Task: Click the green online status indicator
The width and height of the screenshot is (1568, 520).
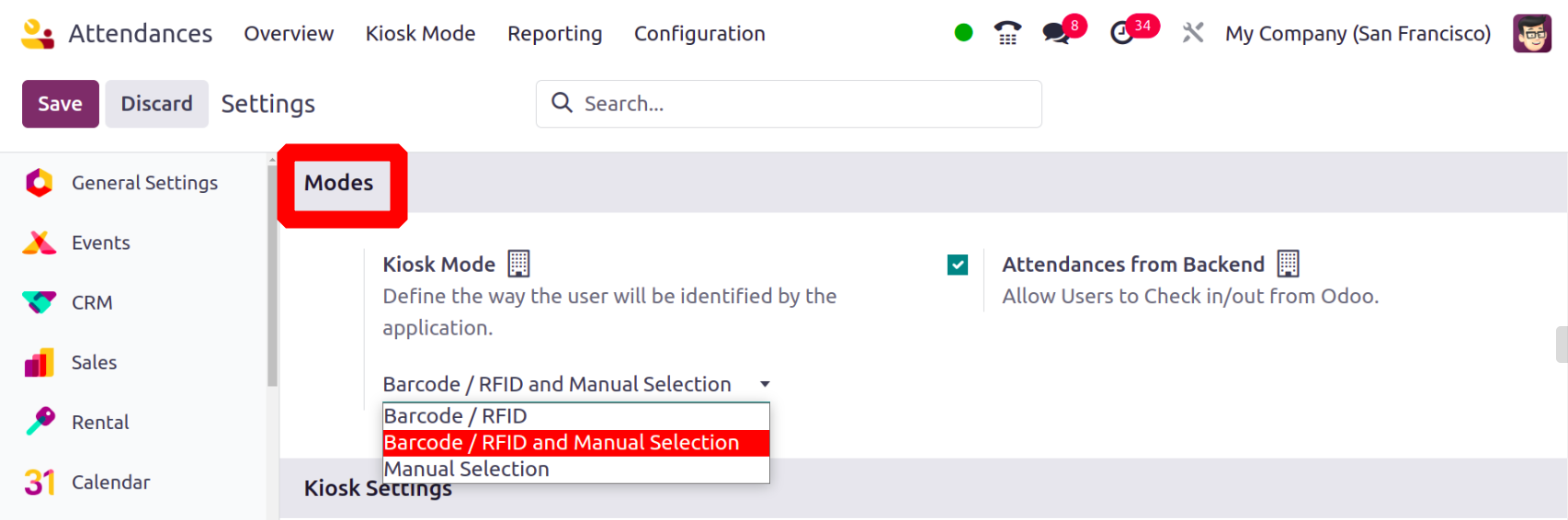Action: [963, 33]
